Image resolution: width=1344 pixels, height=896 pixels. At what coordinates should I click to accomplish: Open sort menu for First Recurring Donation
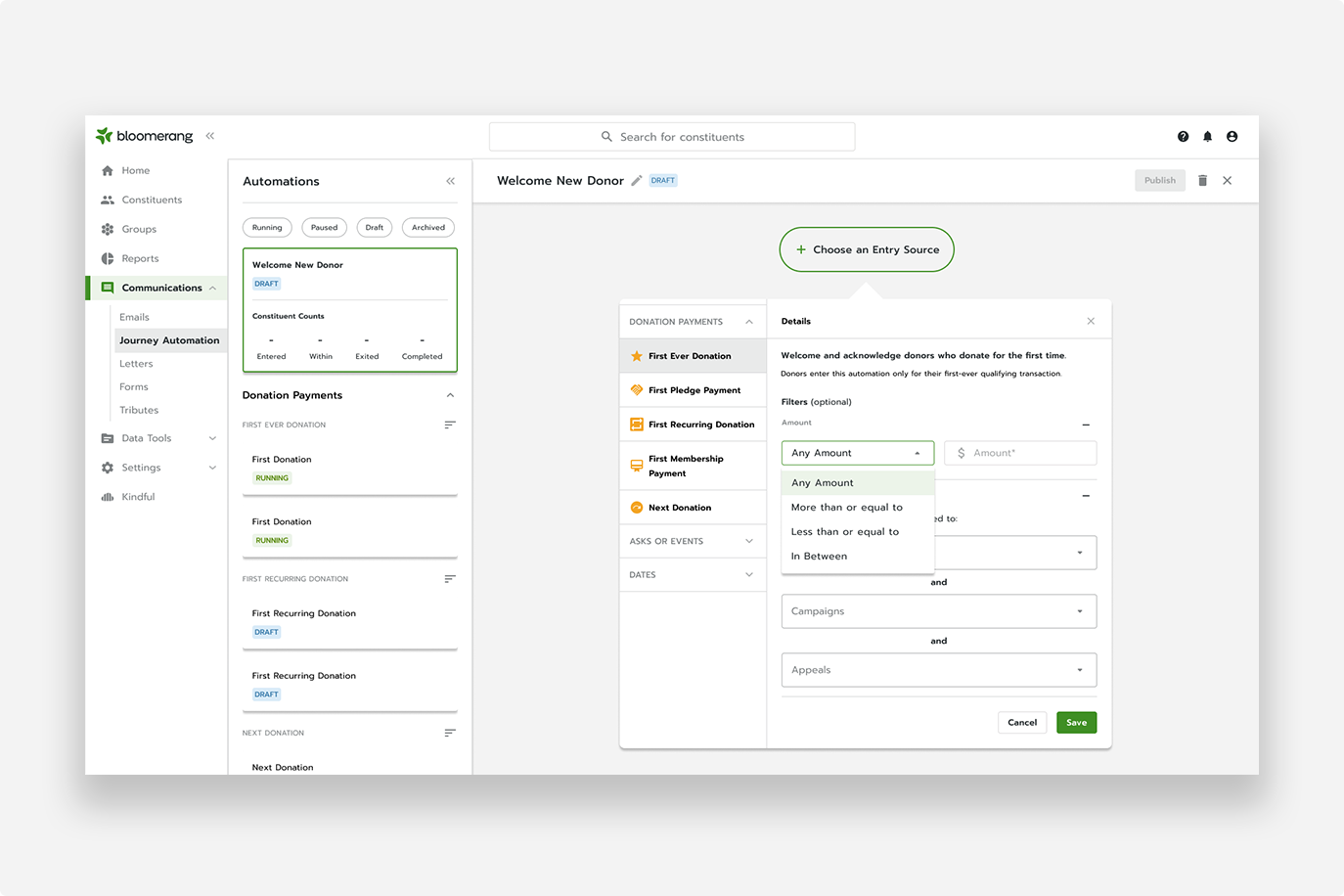[x=450, y=579]
